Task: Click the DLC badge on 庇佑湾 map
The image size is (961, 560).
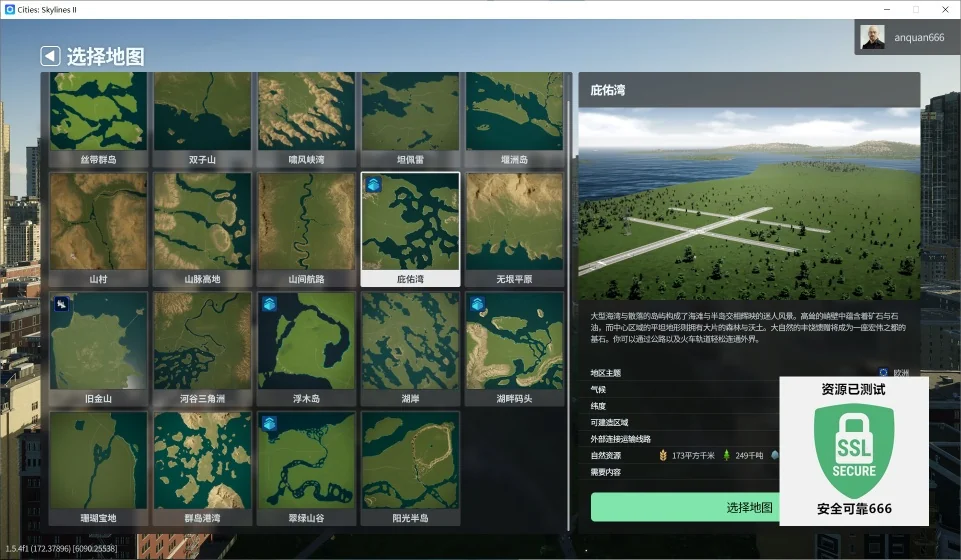Action: (373, 185)
